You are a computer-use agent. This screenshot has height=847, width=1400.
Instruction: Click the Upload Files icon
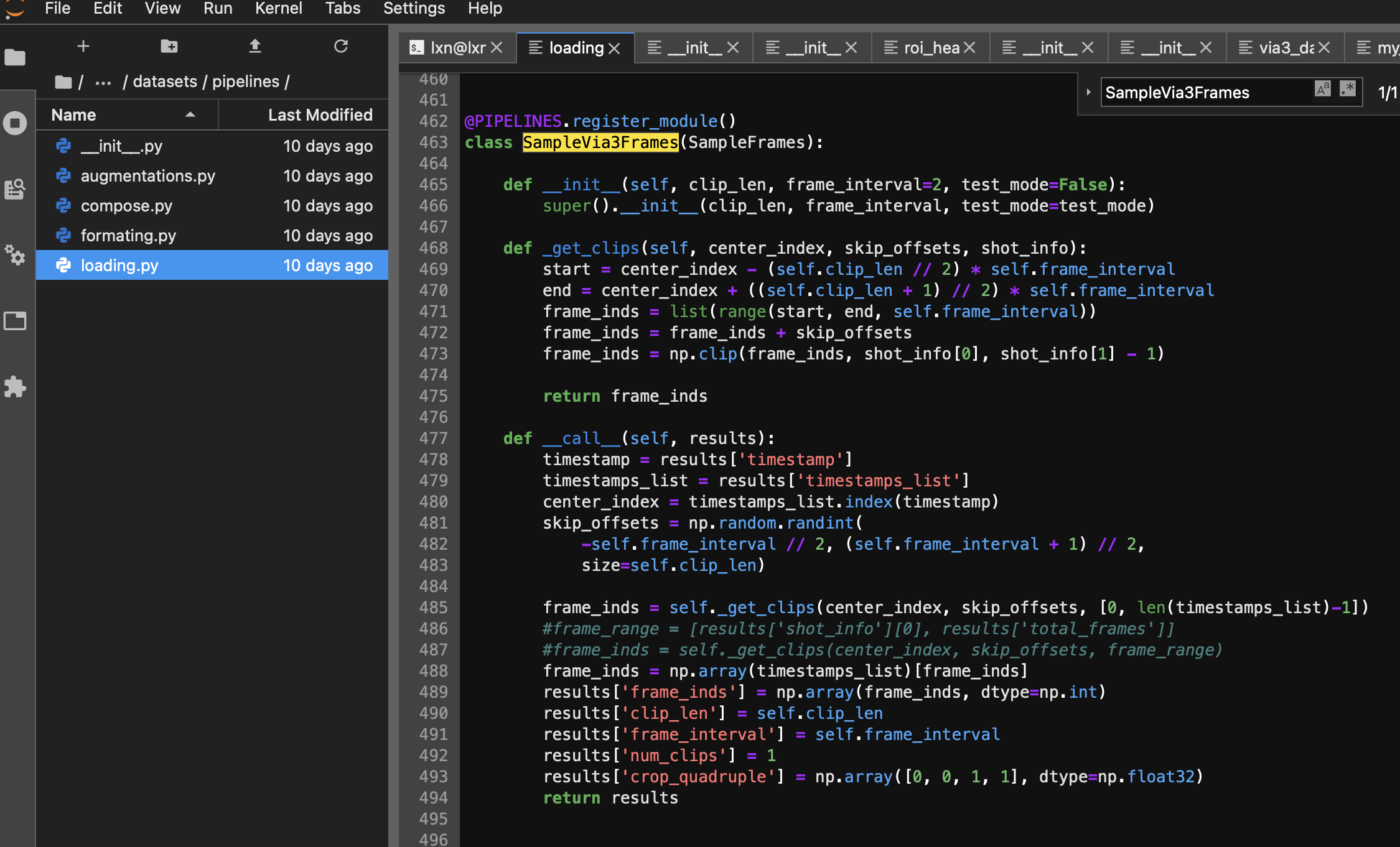coord(255,46)
